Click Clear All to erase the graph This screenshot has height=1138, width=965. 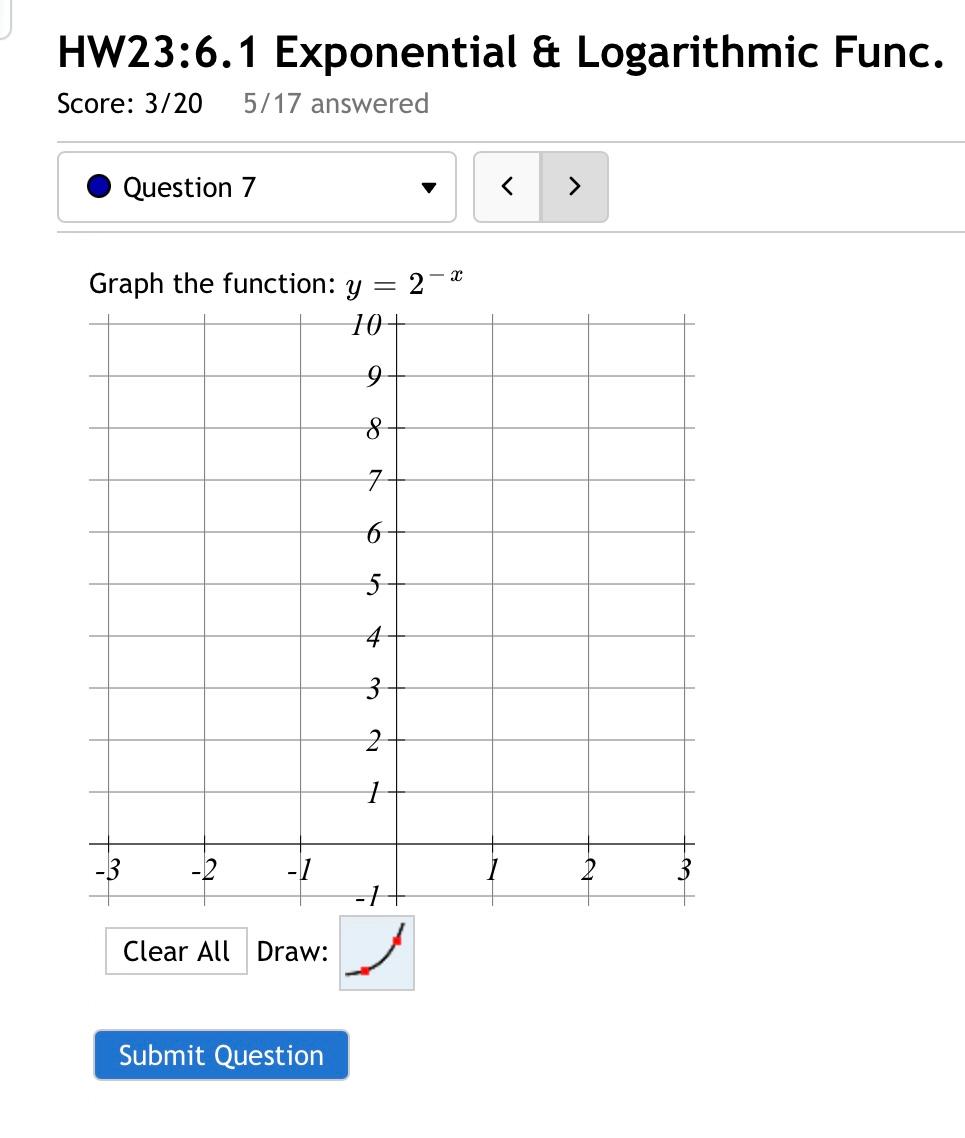(x=176, y=951)
